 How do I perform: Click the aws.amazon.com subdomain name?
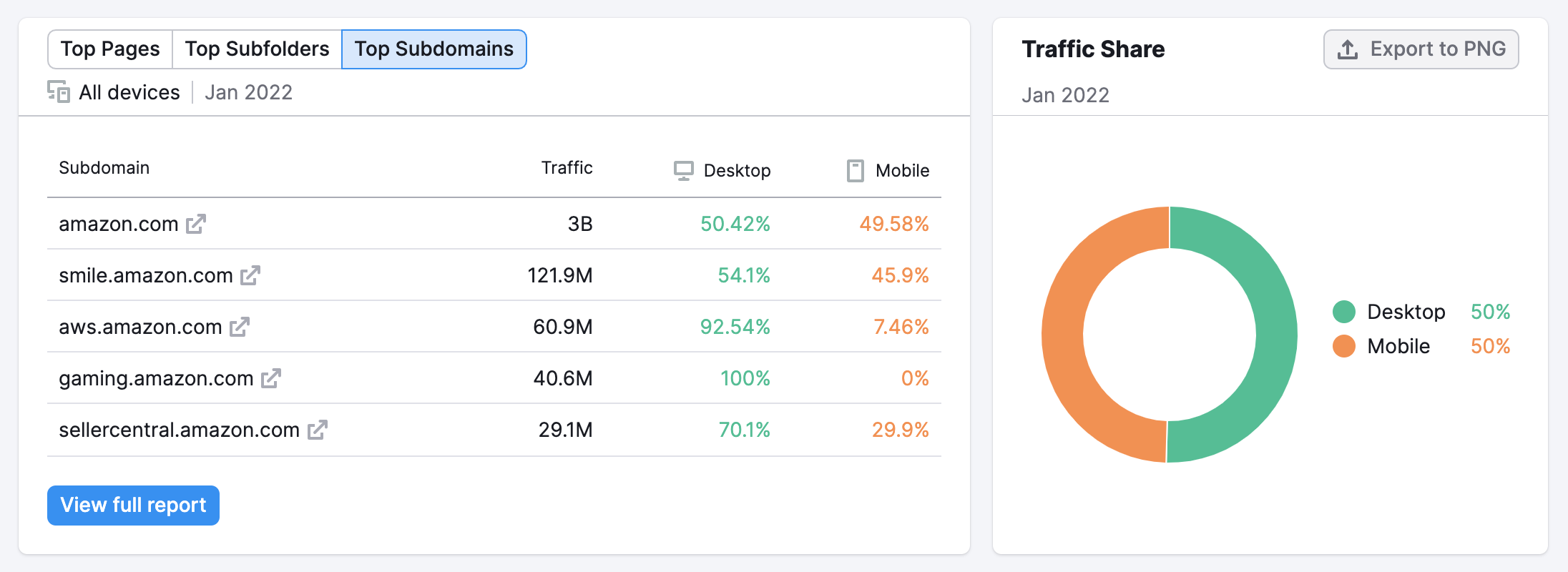140,327
